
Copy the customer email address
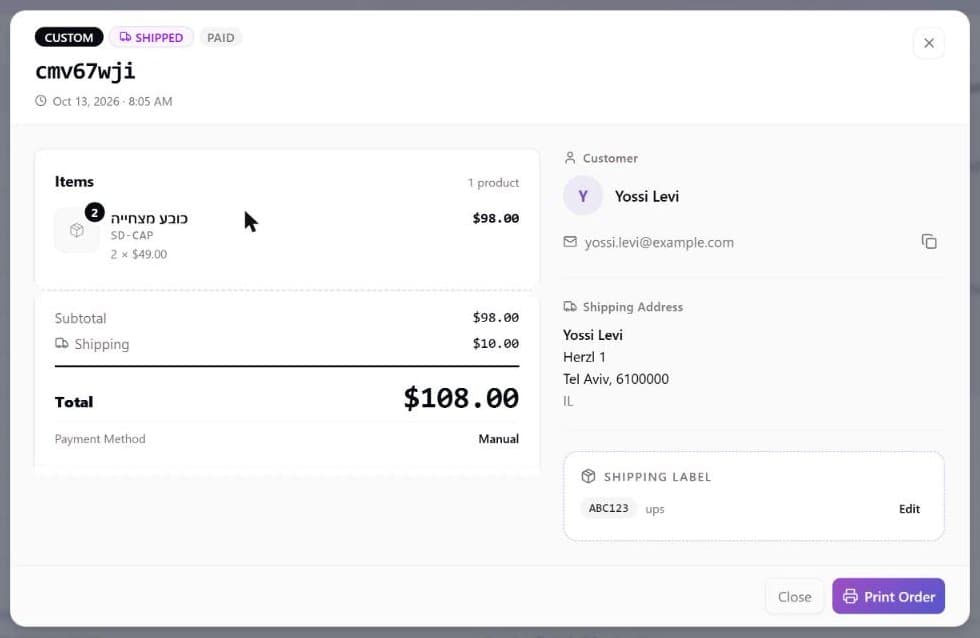click(x=929, y=242)
